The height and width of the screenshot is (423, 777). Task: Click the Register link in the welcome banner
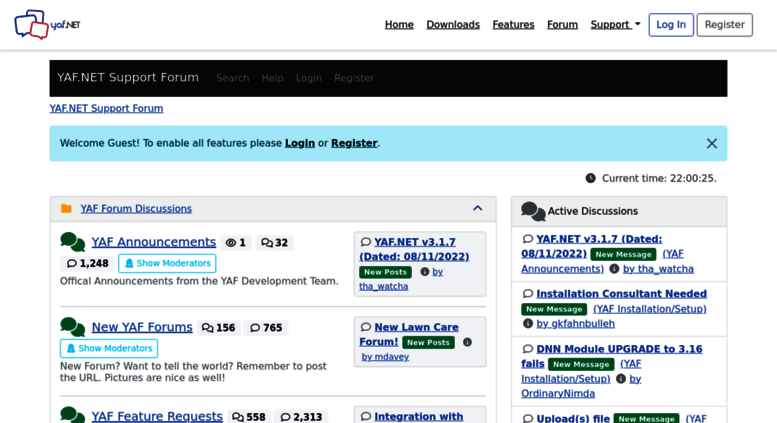[354, 143]
